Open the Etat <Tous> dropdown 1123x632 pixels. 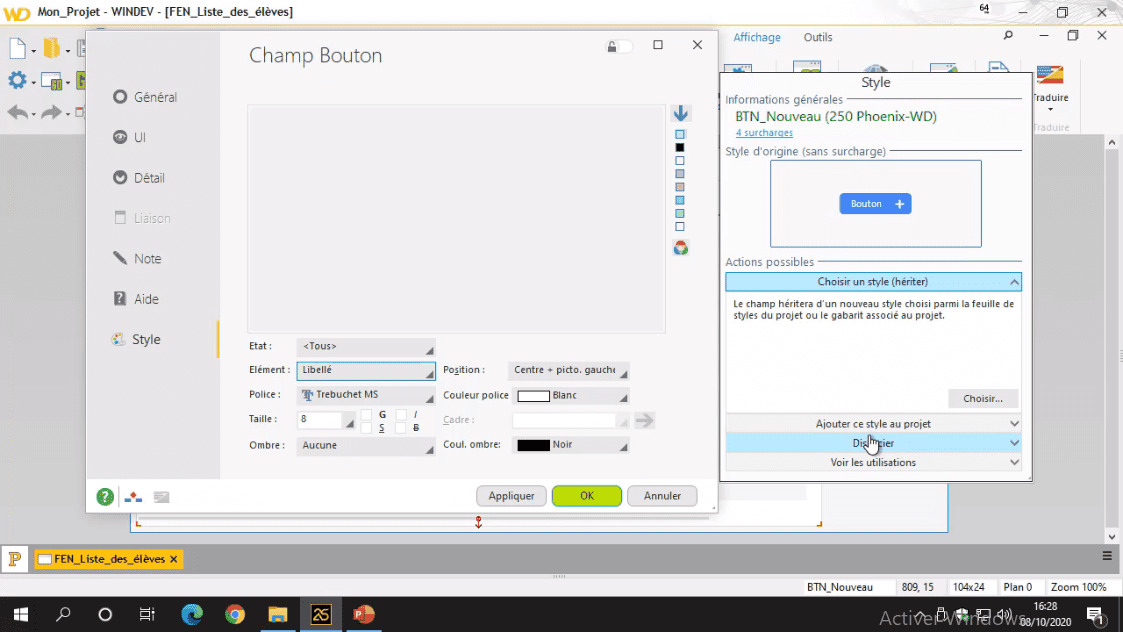(x=365, y=347)
